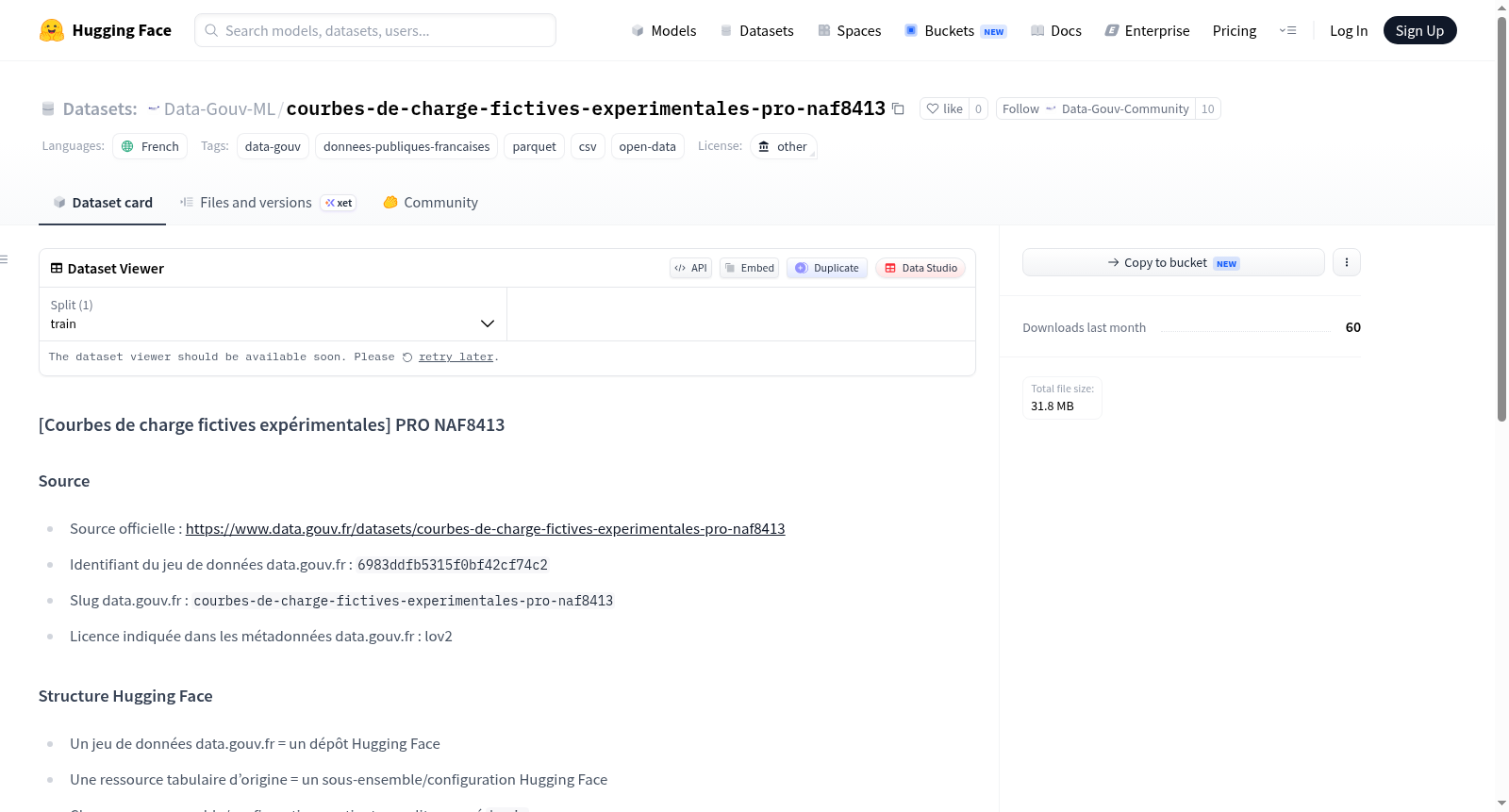Viewport: 1509px width, 812px height.
Task: Select the French language tag
Action: click(x=150, y=147)
